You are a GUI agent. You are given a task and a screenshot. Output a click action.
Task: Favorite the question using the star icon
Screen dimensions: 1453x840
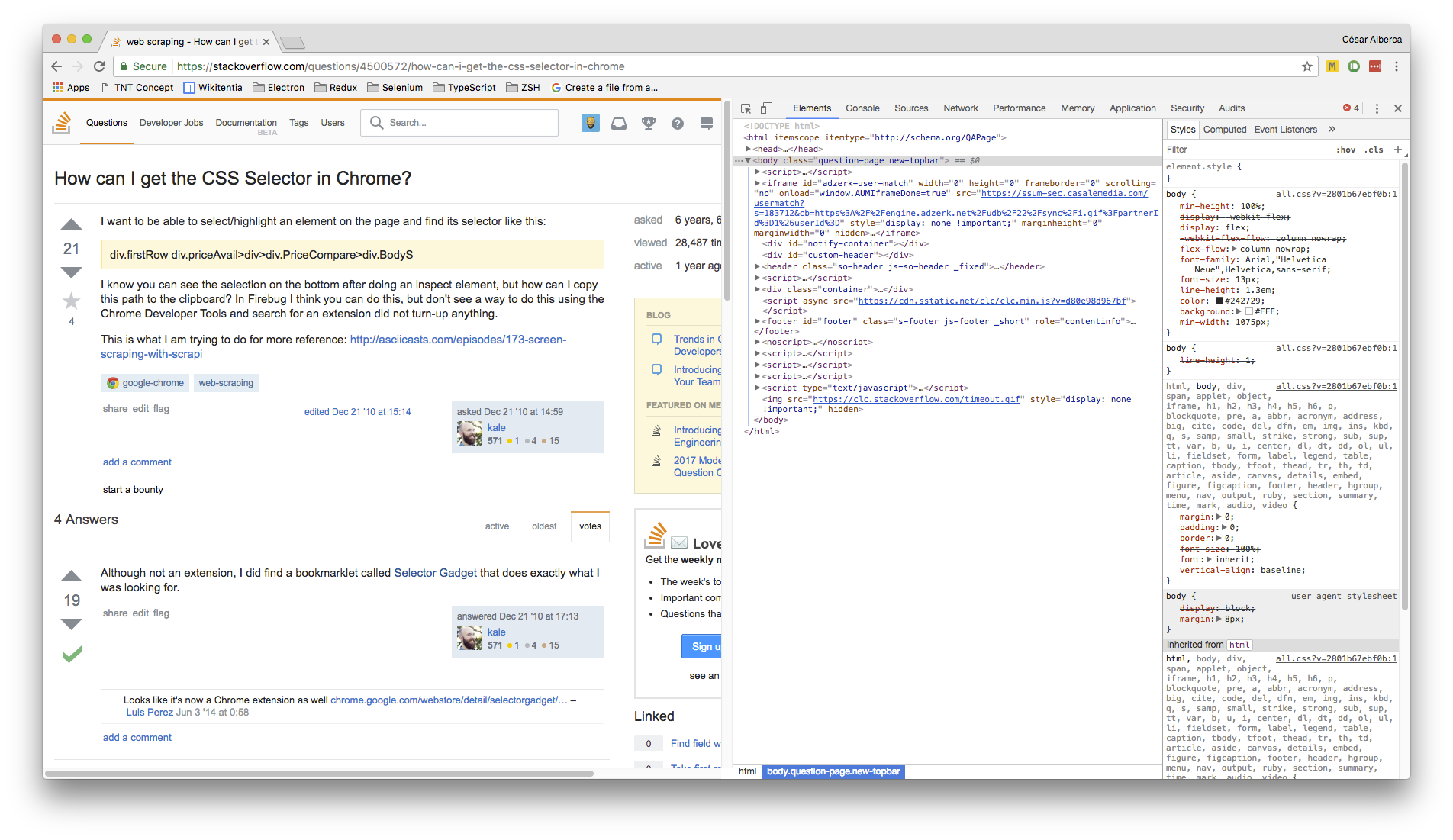71,301
